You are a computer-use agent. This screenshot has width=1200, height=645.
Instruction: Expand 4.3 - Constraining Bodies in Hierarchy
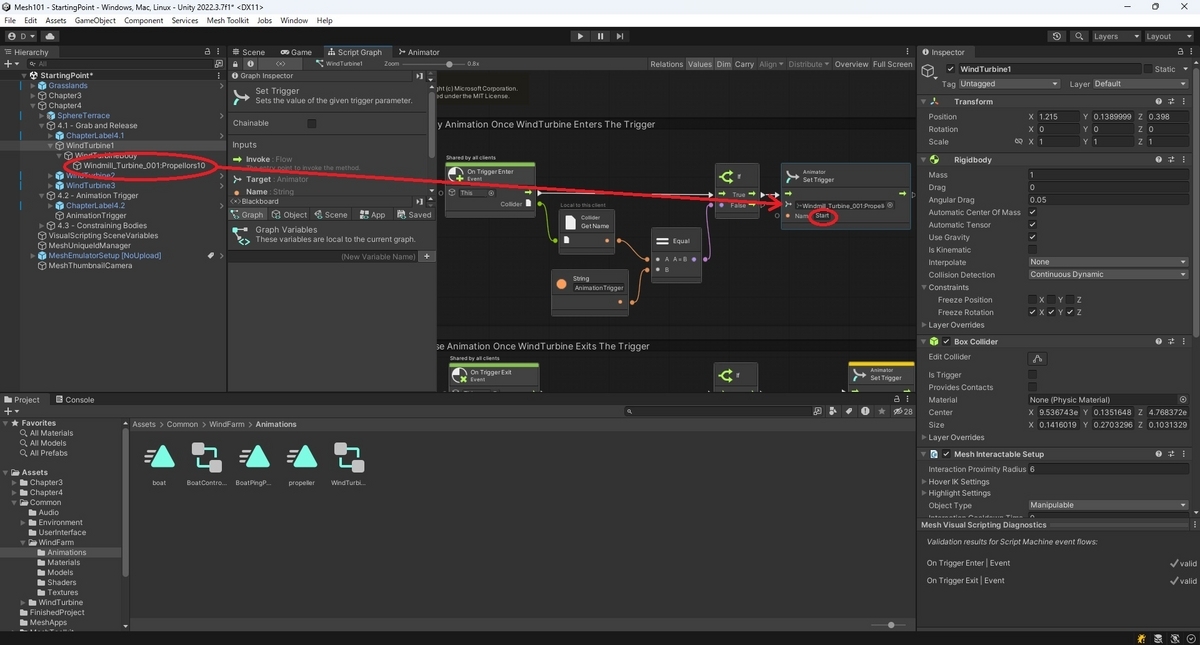(x=43, y=226)
